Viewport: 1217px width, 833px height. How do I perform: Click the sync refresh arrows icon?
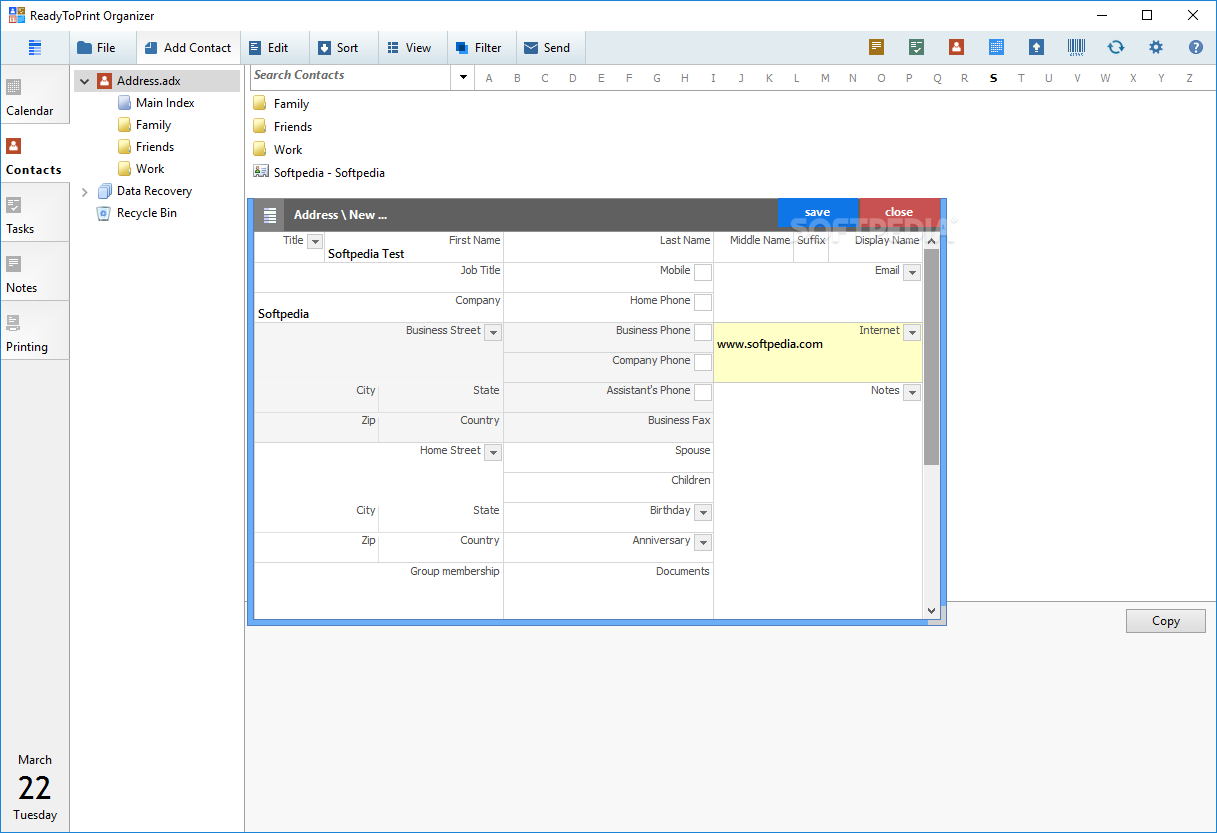(1116, 47)
